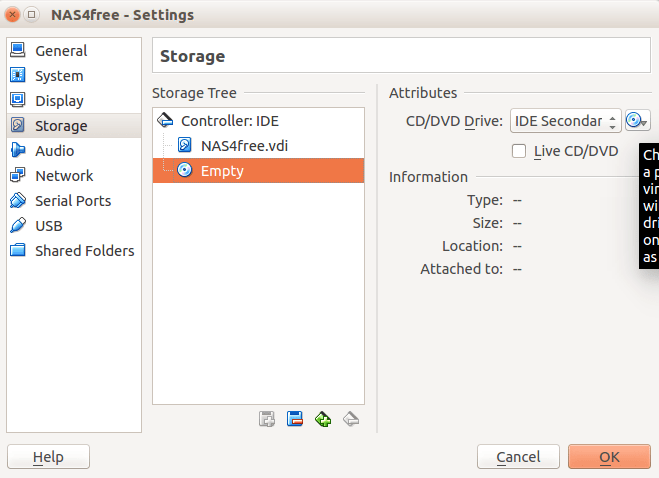
Task: Click the CD/DVD Drive: label
Action: [x=454, y=121]
